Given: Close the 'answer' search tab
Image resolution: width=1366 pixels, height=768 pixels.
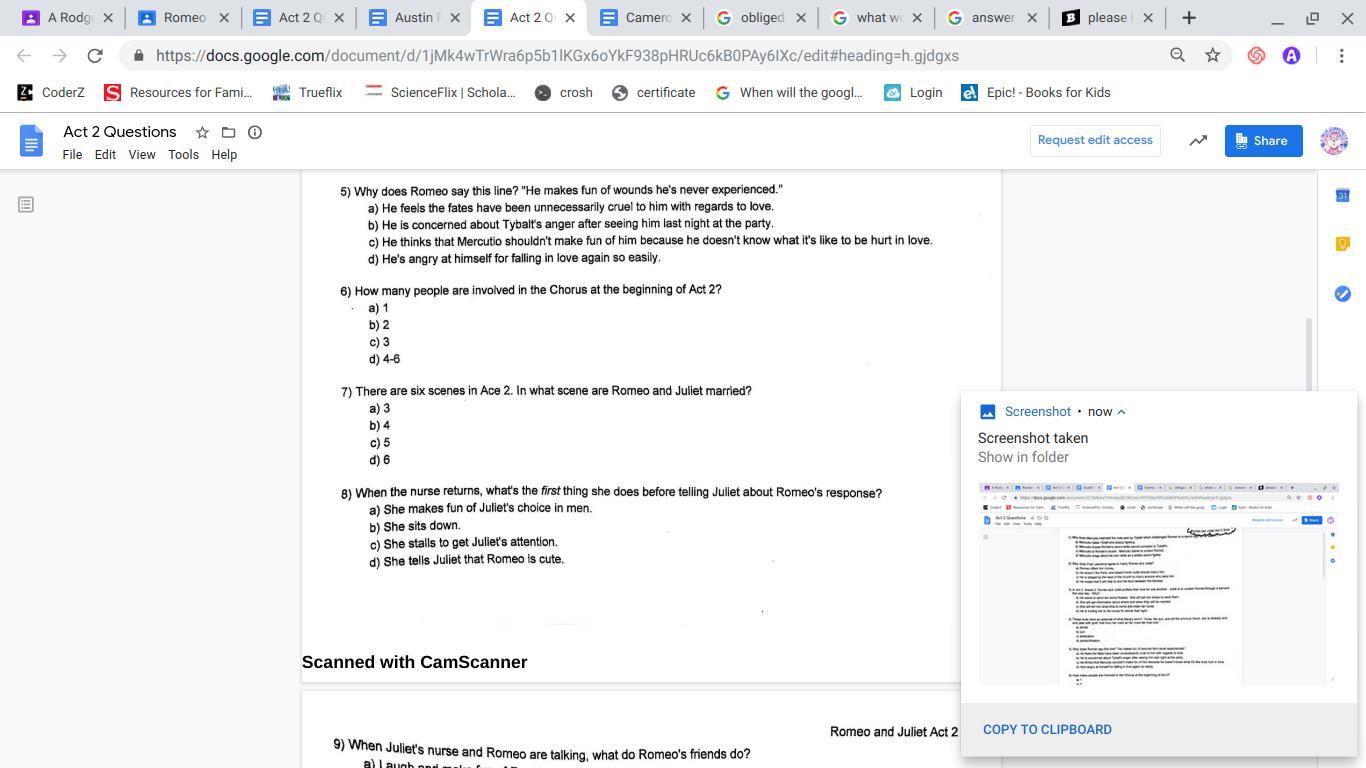Looking at the screenshot, I should coord(1031,18).
